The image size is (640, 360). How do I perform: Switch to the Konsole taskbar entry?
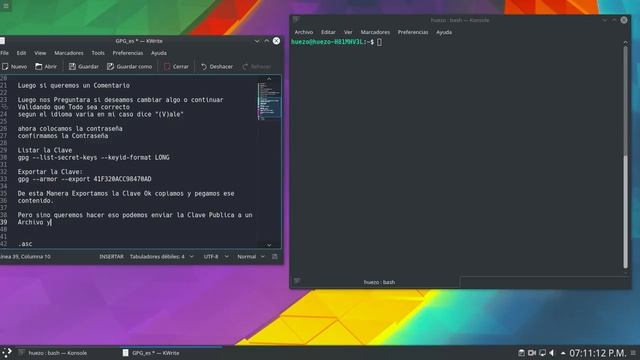(53, 353)
